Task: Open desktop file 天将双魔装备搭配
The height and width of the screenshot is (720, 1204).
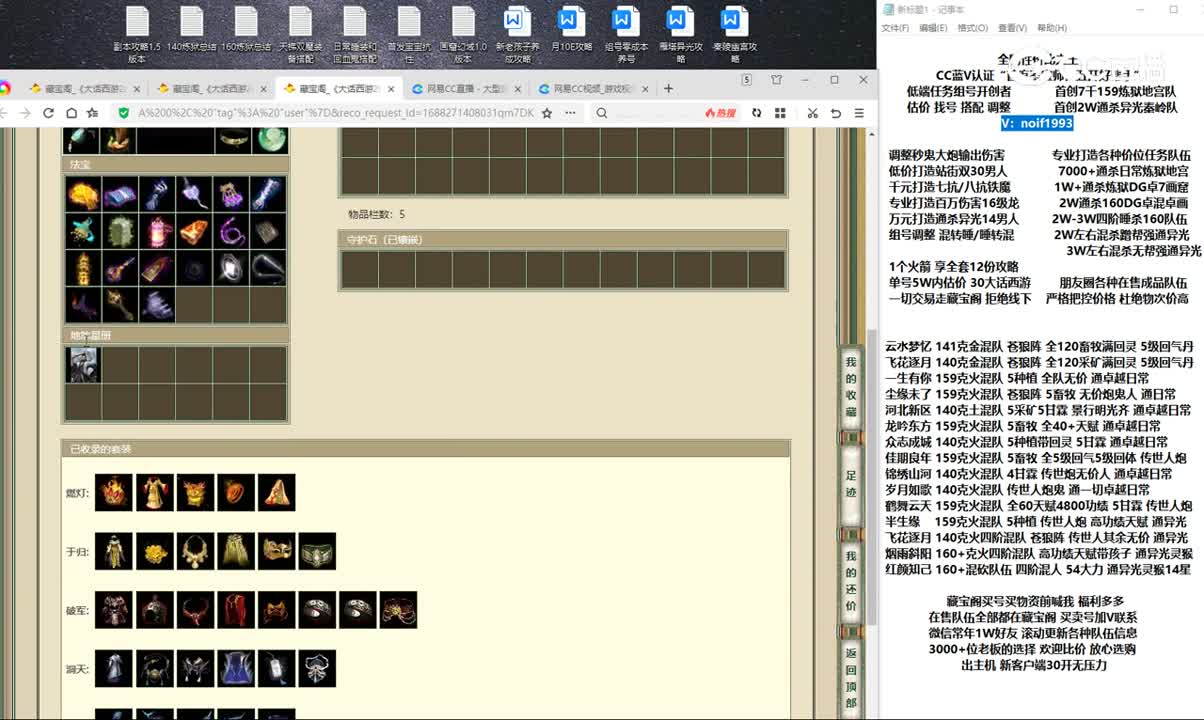Action: (x=300, y=35)
